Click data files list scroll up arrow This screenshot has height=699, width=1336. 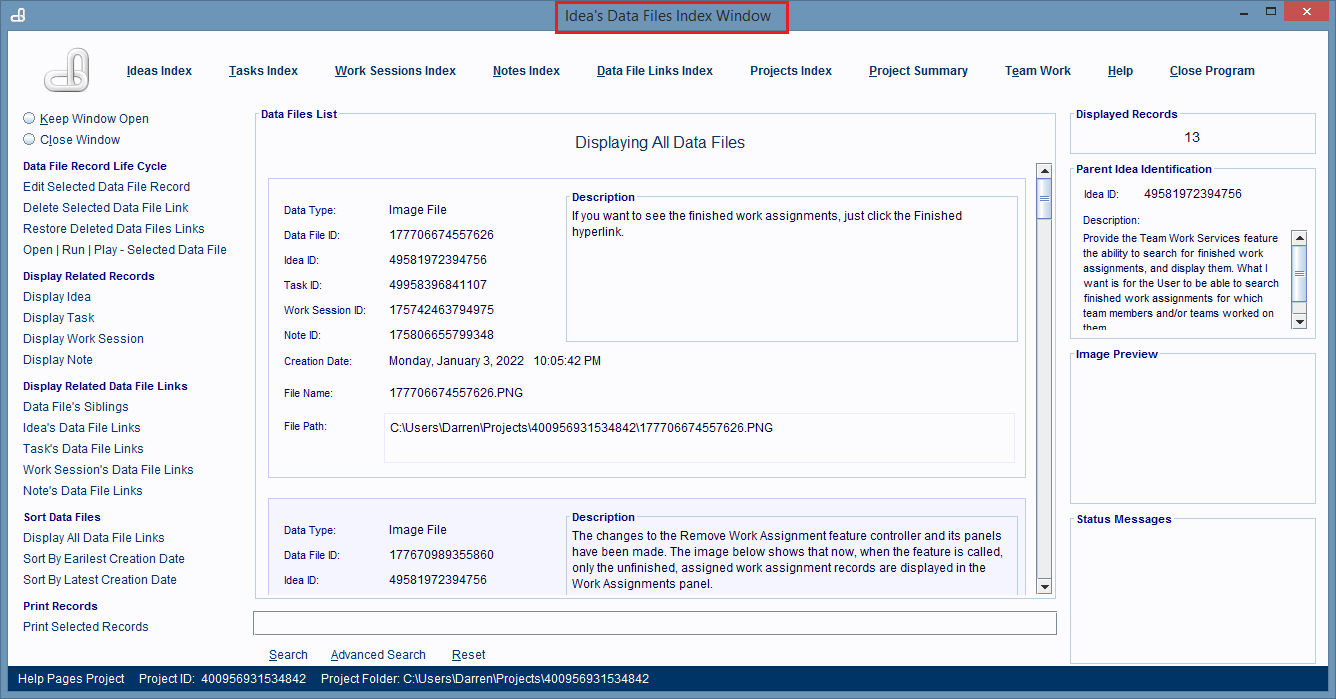[1044, 172]
